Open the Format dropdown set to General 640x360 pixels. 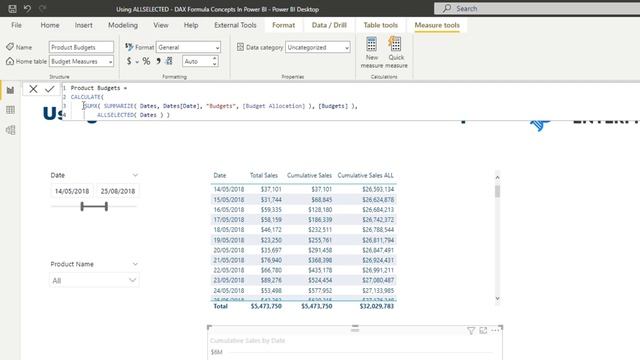(188, 47)
